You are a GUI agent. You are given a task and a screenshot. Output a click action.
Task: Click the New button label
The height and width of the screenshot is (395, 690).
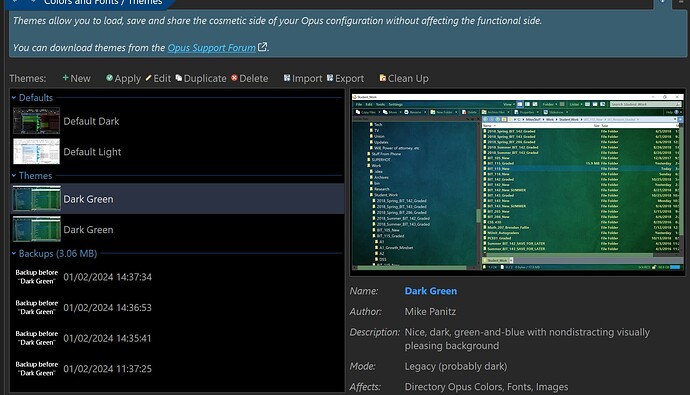80,78
